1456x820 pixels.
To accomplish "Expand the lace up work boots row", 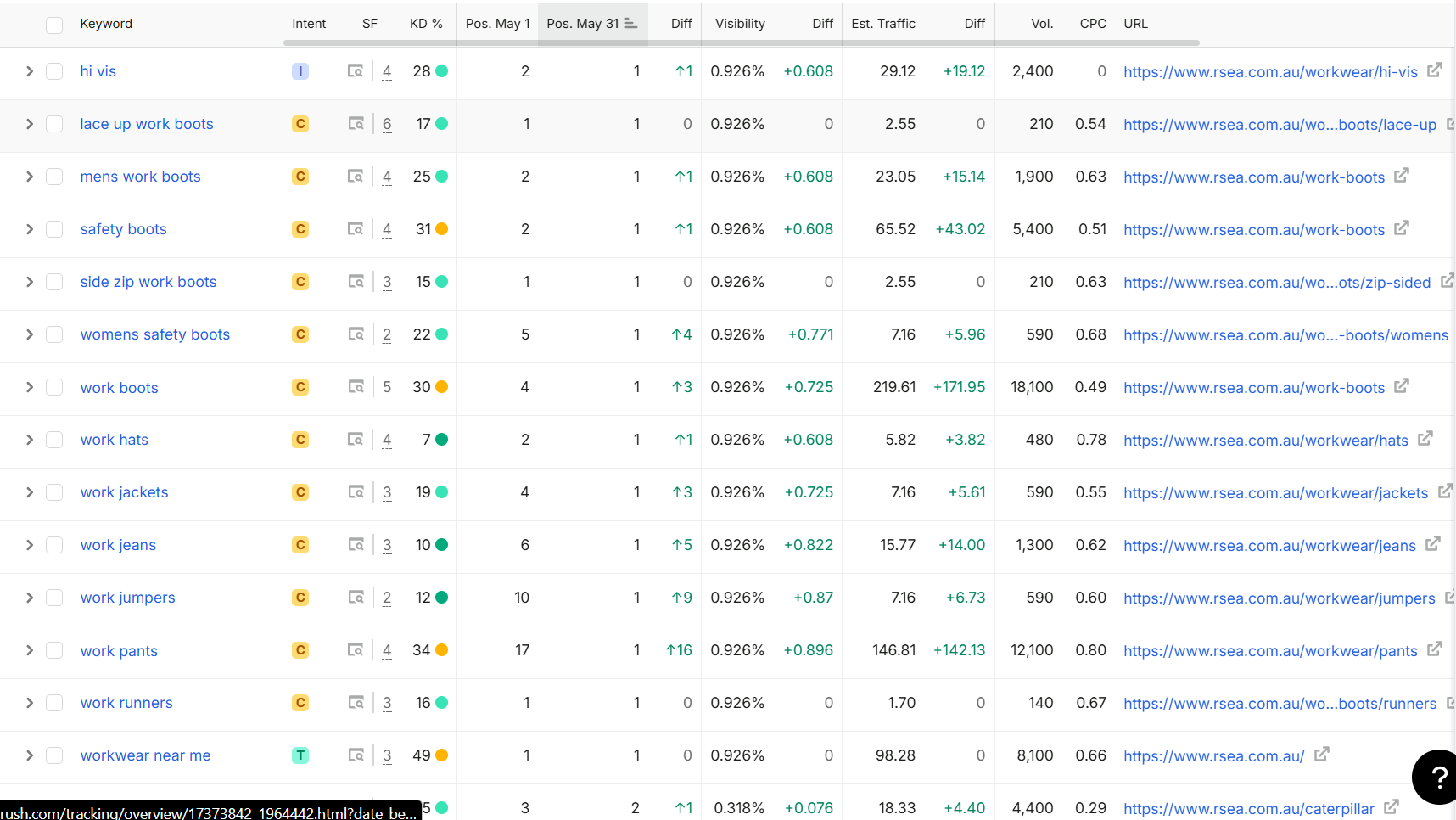I will [x=30, y=124].
